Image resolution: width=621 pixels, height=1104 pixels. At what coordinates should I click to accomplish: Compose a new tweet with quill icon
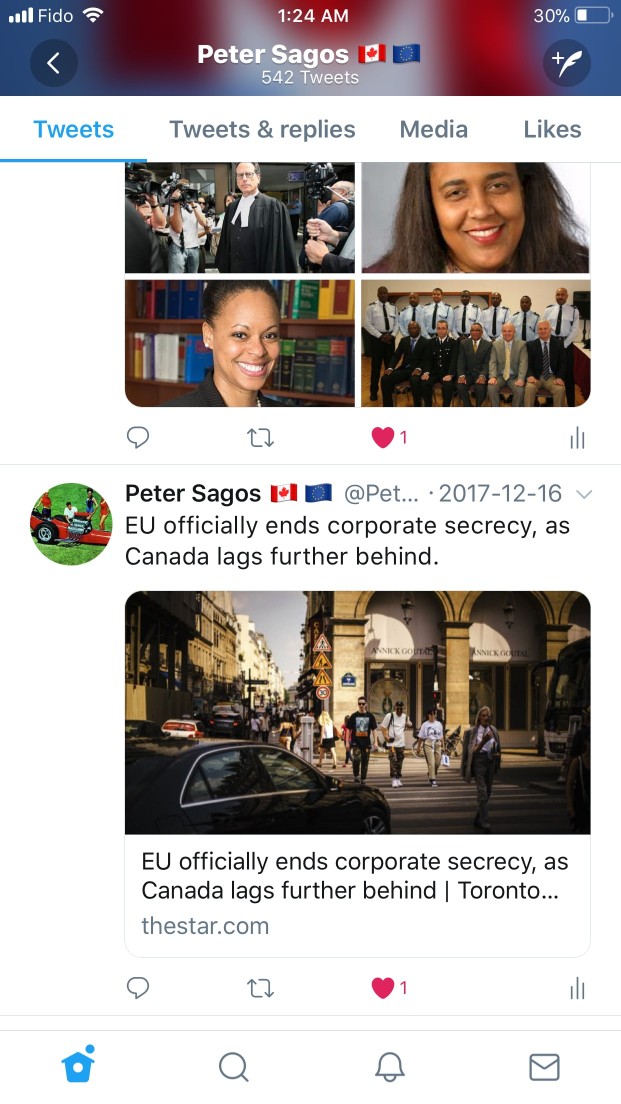click(x=567, y=63)
